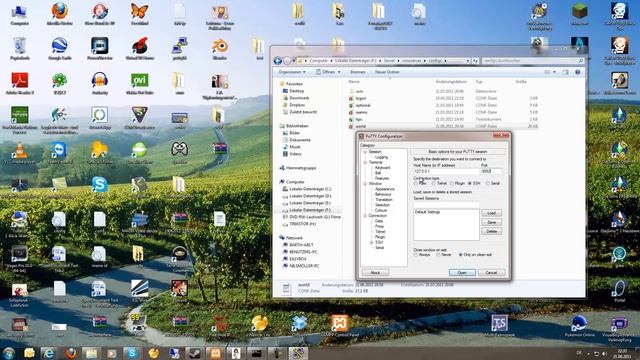Screen dimensions: 640x360
Task: Click the Open button in PuTTY
Action: 462,272
